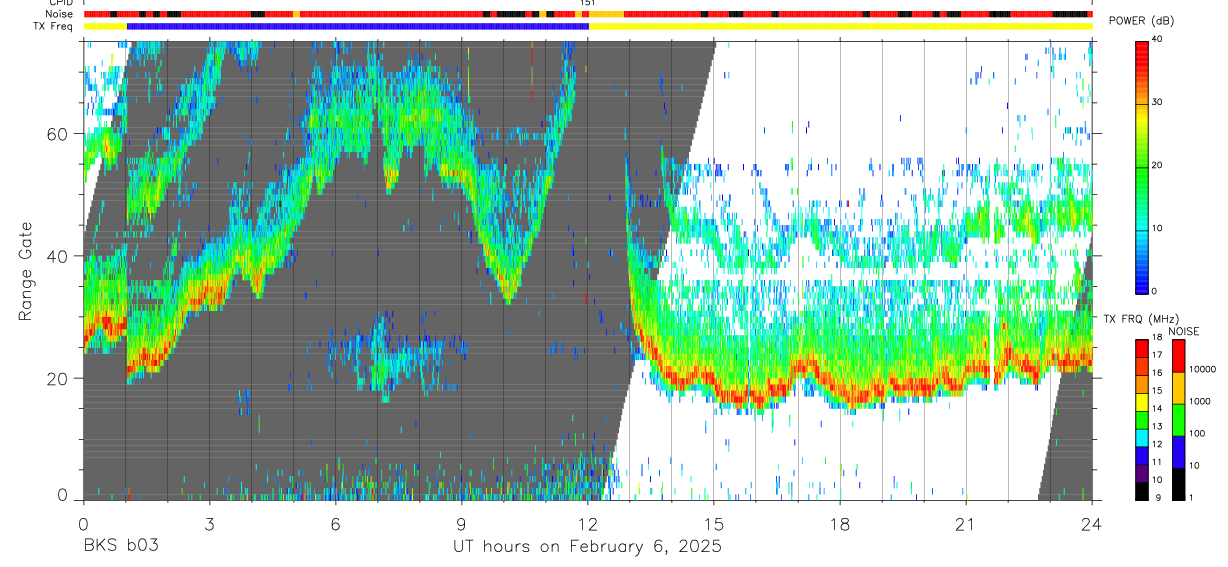Click the 9 label on TX FRQ scale
1228x567 pixels.
pyautogui.click(x=1156, y=497)
